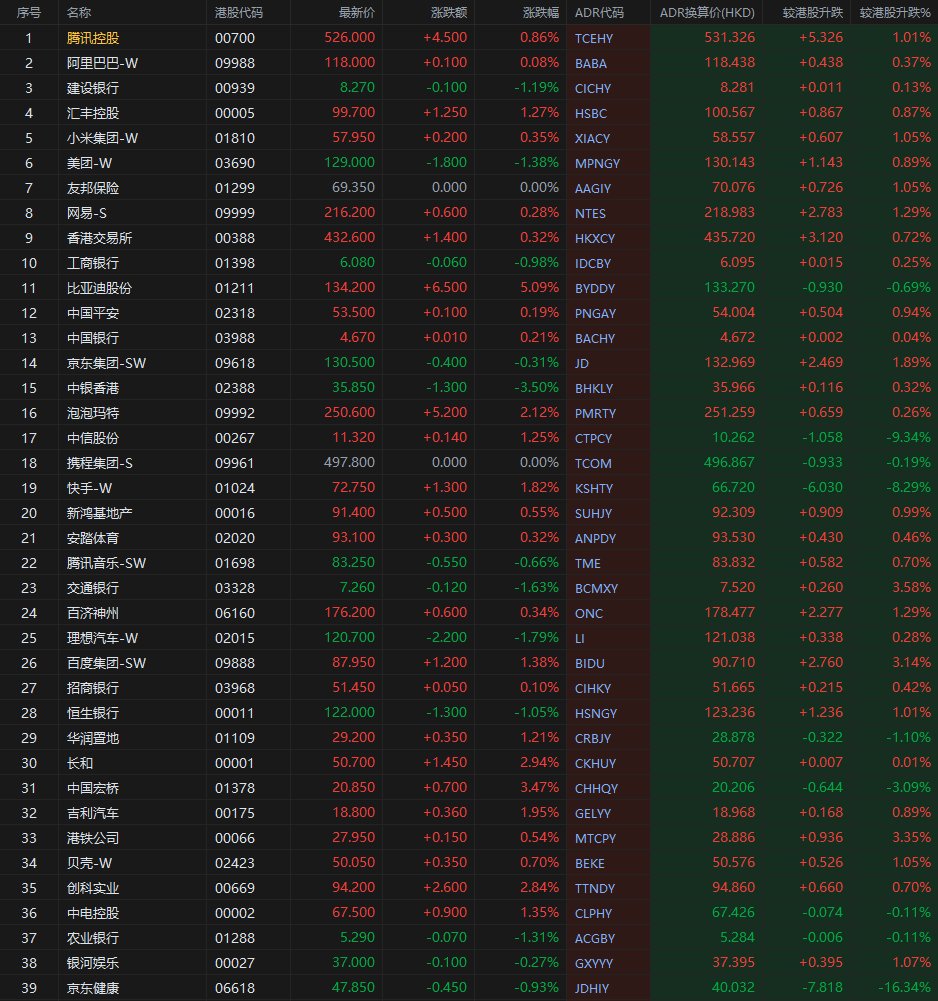
Task: Click HK stock code 00700
Action: pyautogui.click(x=235, y=38)
